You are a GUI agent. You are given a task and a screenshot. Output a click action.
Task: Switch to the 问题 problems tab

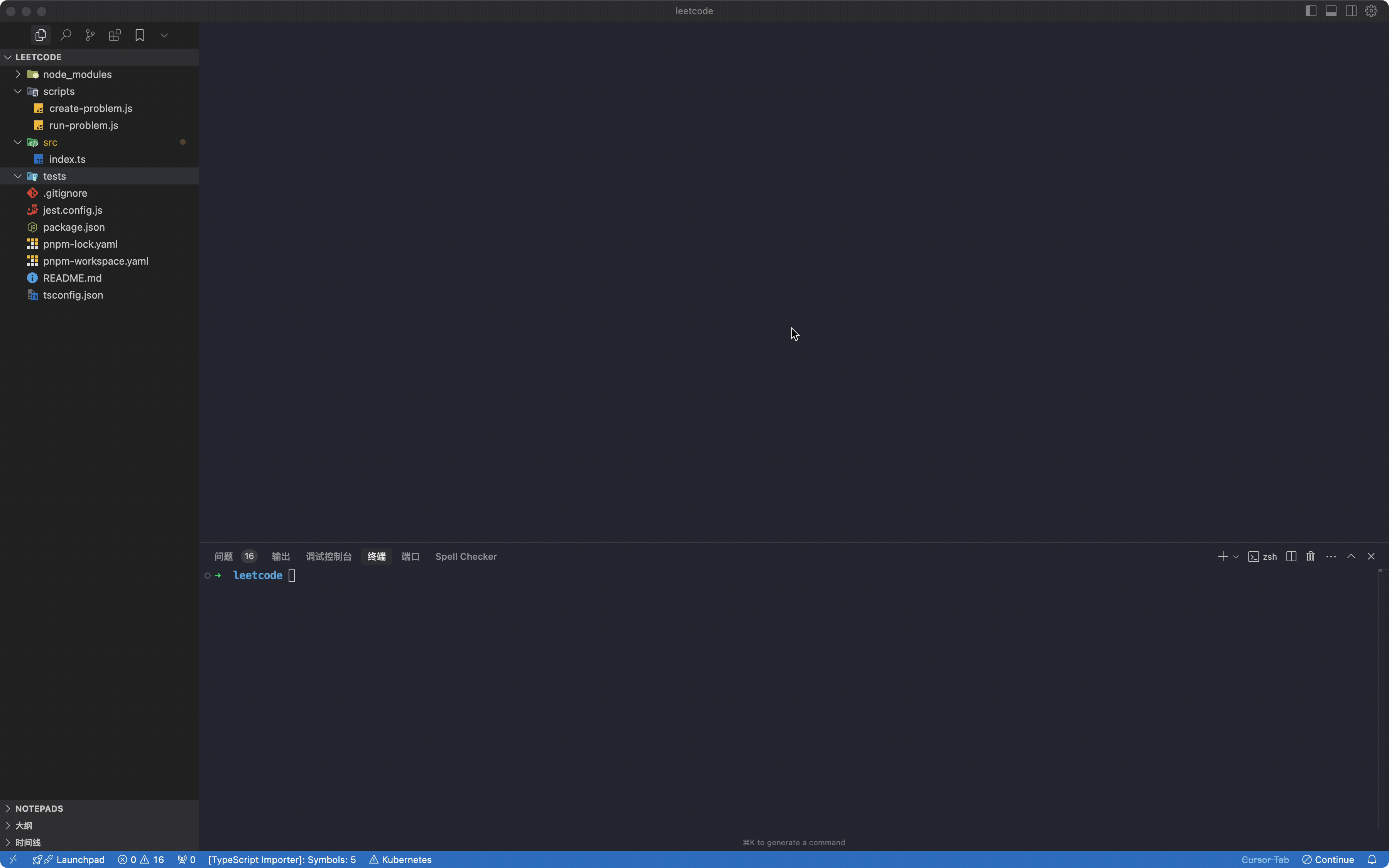click(x=223, y=556)
